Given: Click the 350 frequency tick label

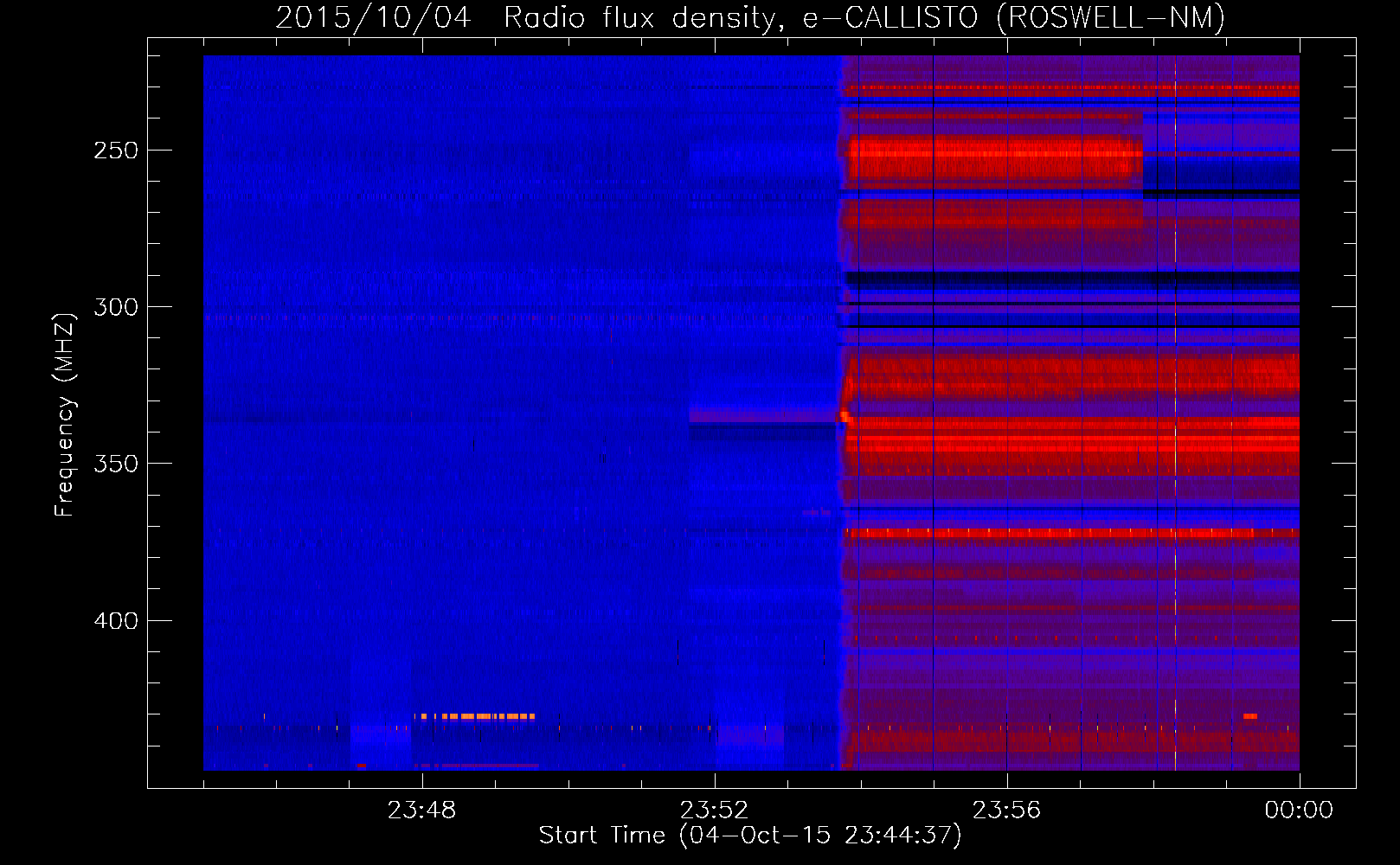Looking at the screenshot, I should pos(116,464).
